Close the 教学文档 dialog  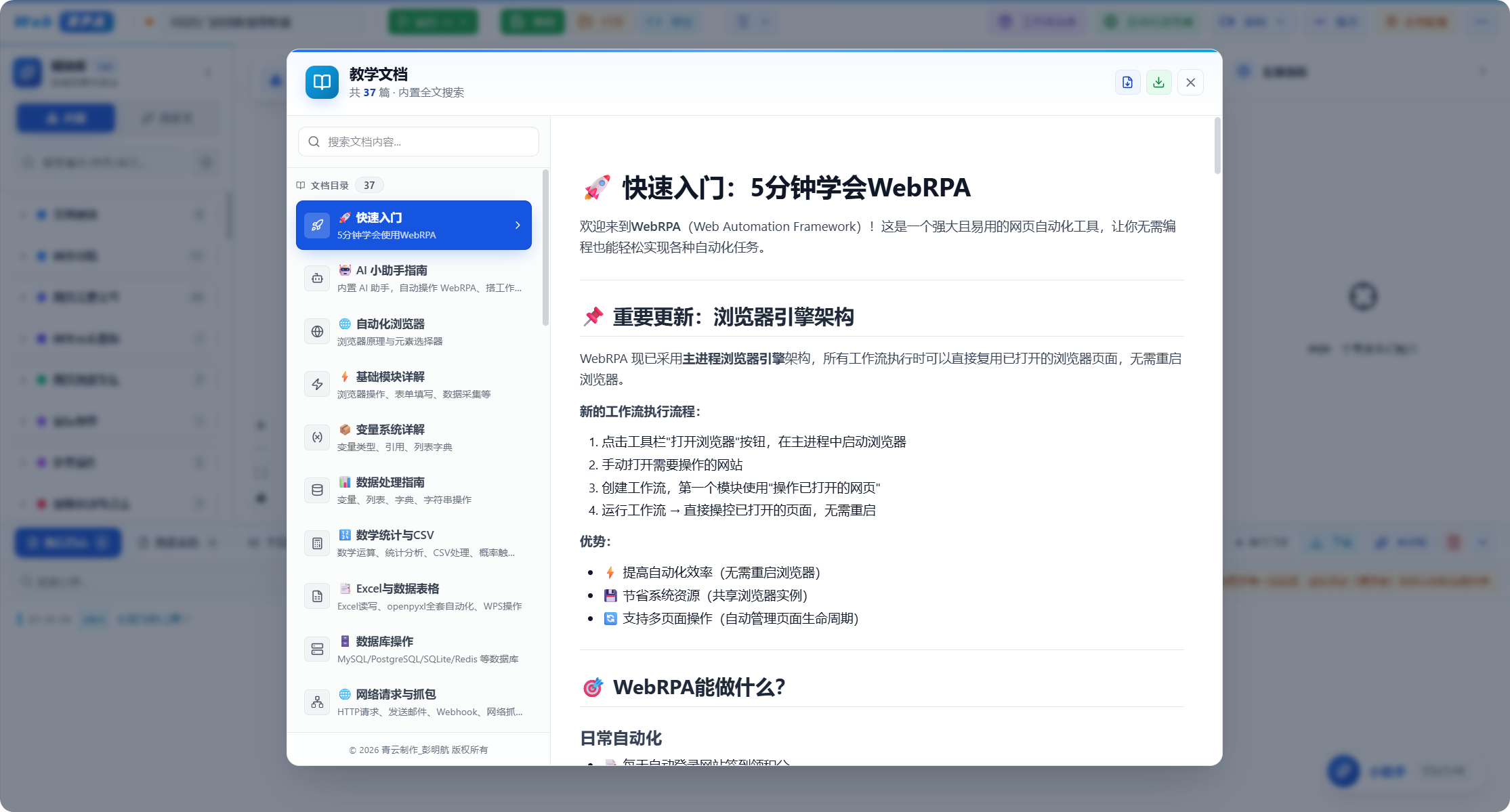point(1190,83)
